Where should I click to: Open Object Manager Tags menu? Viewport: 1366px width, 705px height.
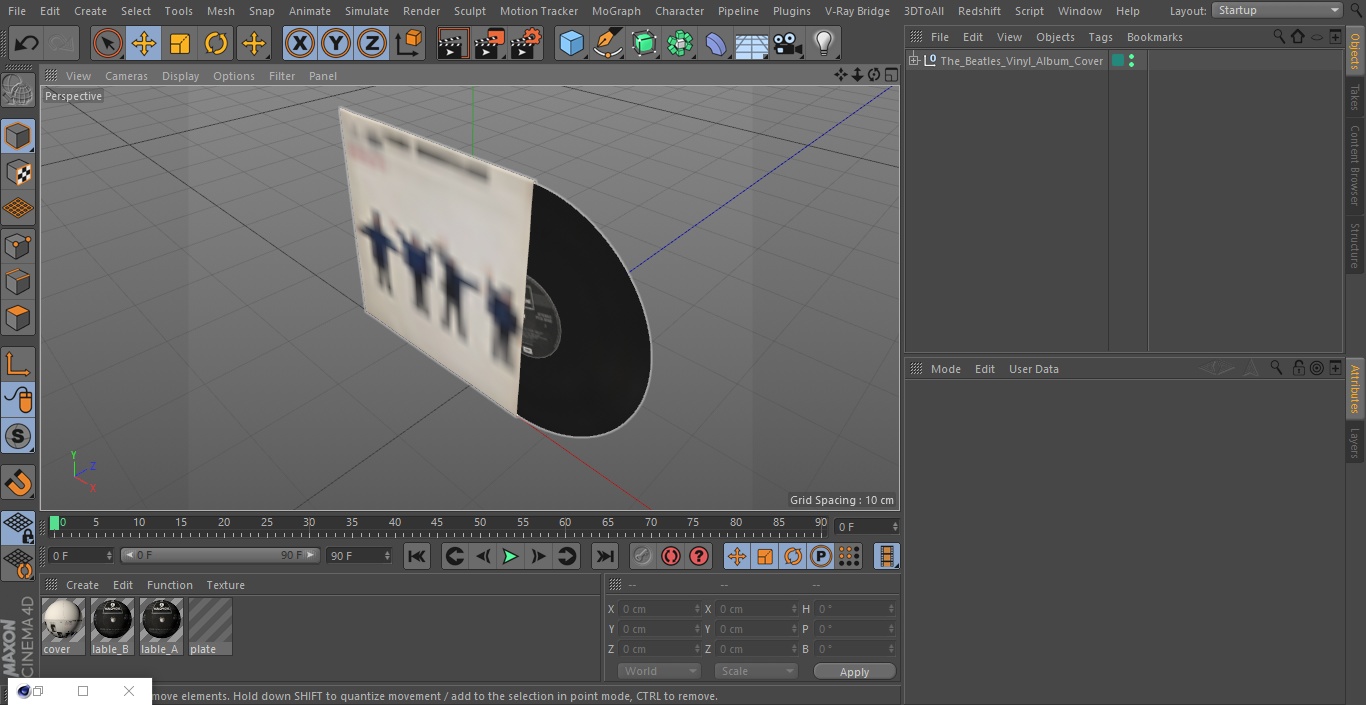1100,37
